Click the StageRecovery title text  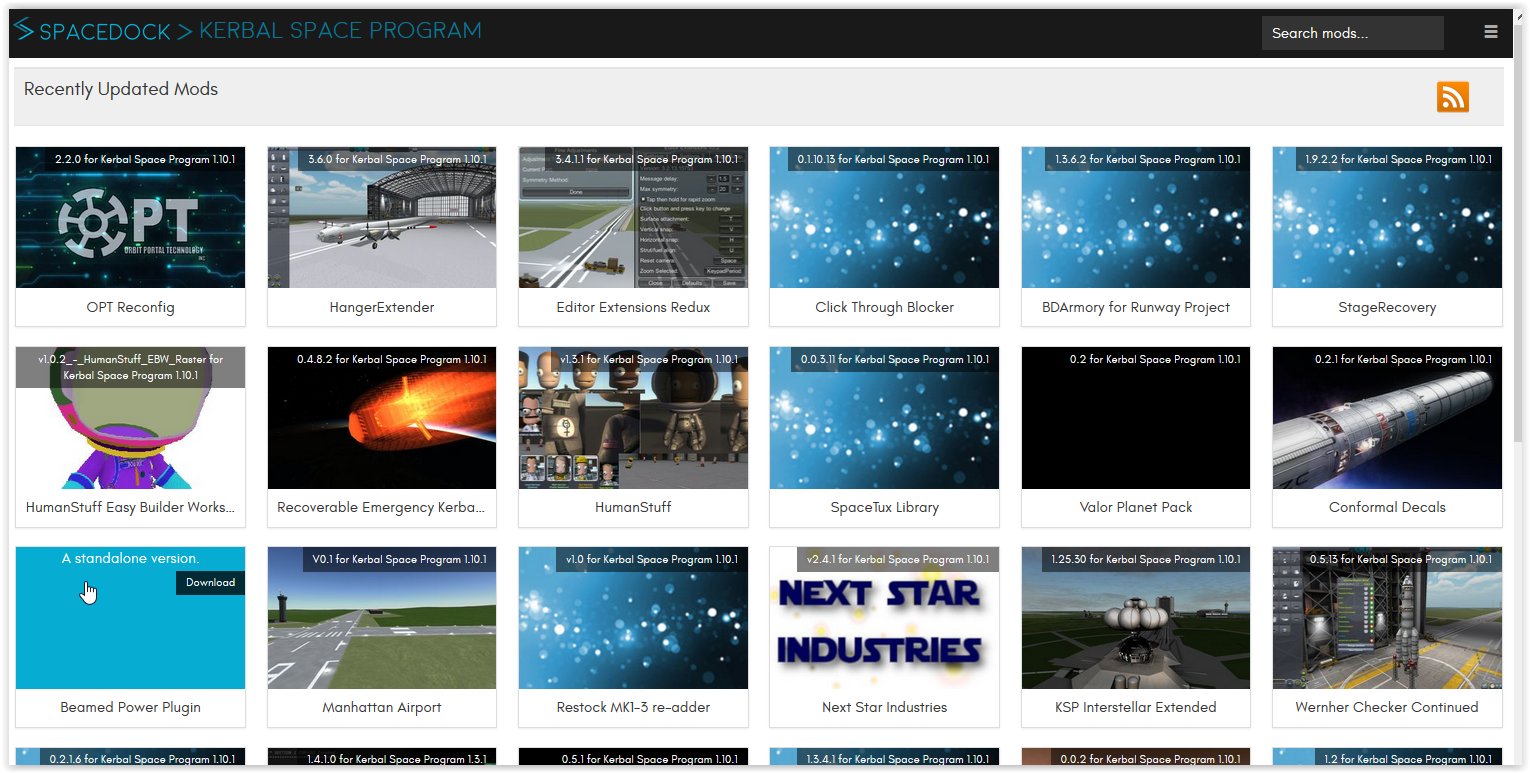(x=1387, y=307)
